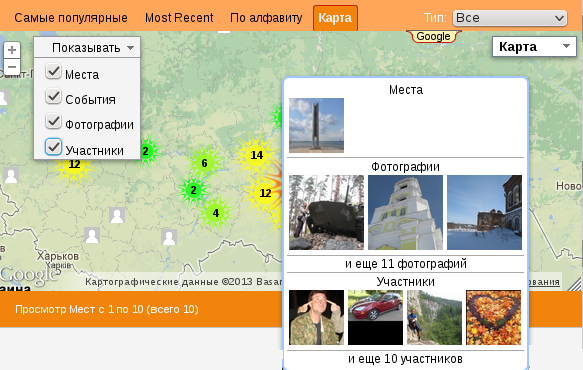Select the По алфавиту tab
Screen dimensions: 583x370
266,17
